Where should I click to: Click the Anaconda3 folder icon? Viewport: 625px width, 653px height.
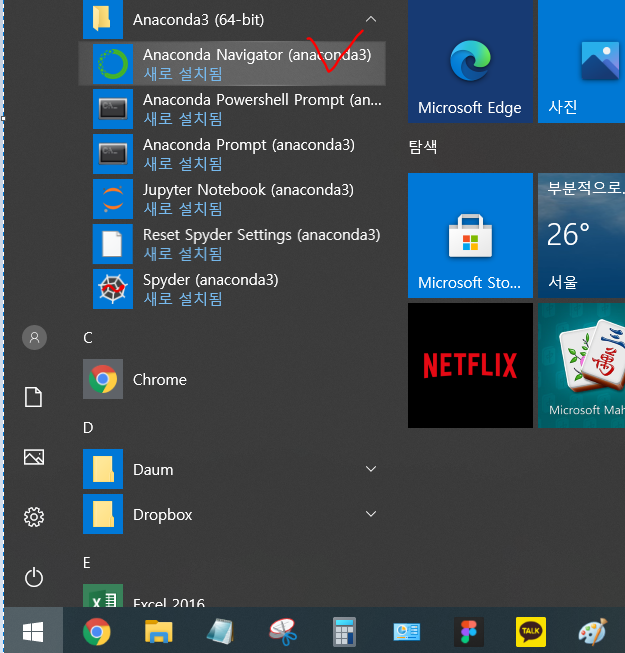(103, 19)
